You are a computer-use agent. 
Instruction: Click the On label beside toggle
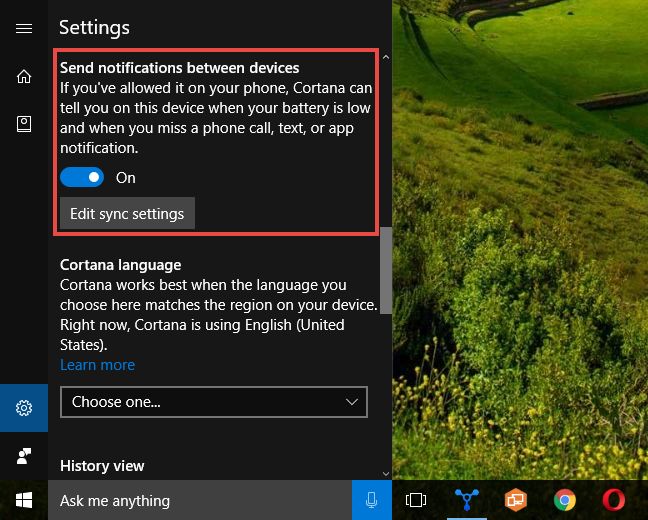[x=126, y=178]
